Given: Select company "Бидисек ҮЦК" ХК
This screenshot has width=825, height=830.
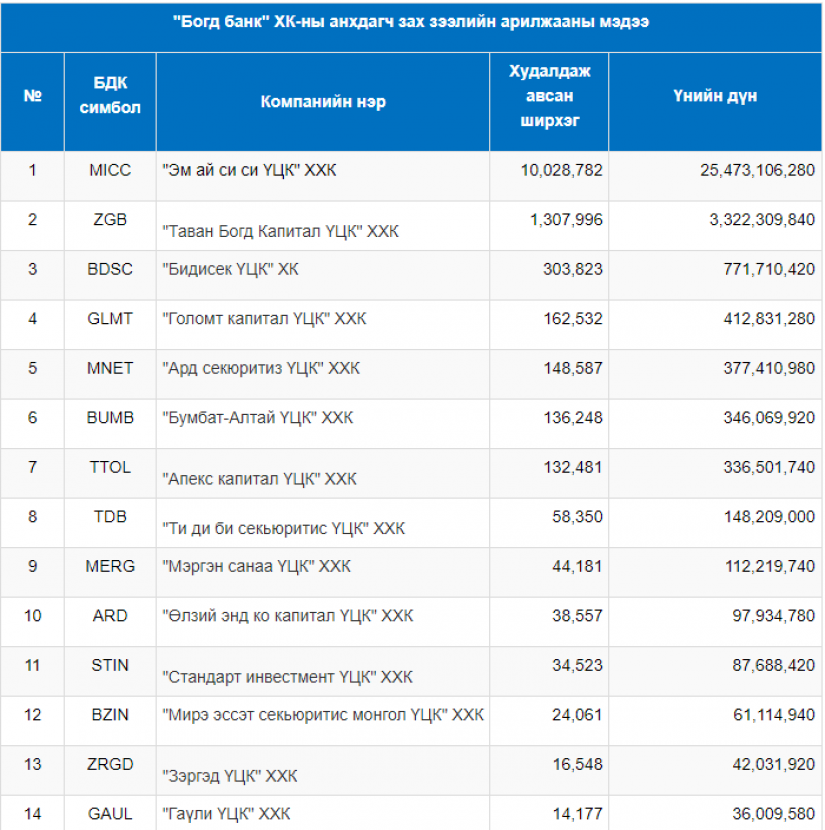Looking at the screenshot, I should click(230, 269).
